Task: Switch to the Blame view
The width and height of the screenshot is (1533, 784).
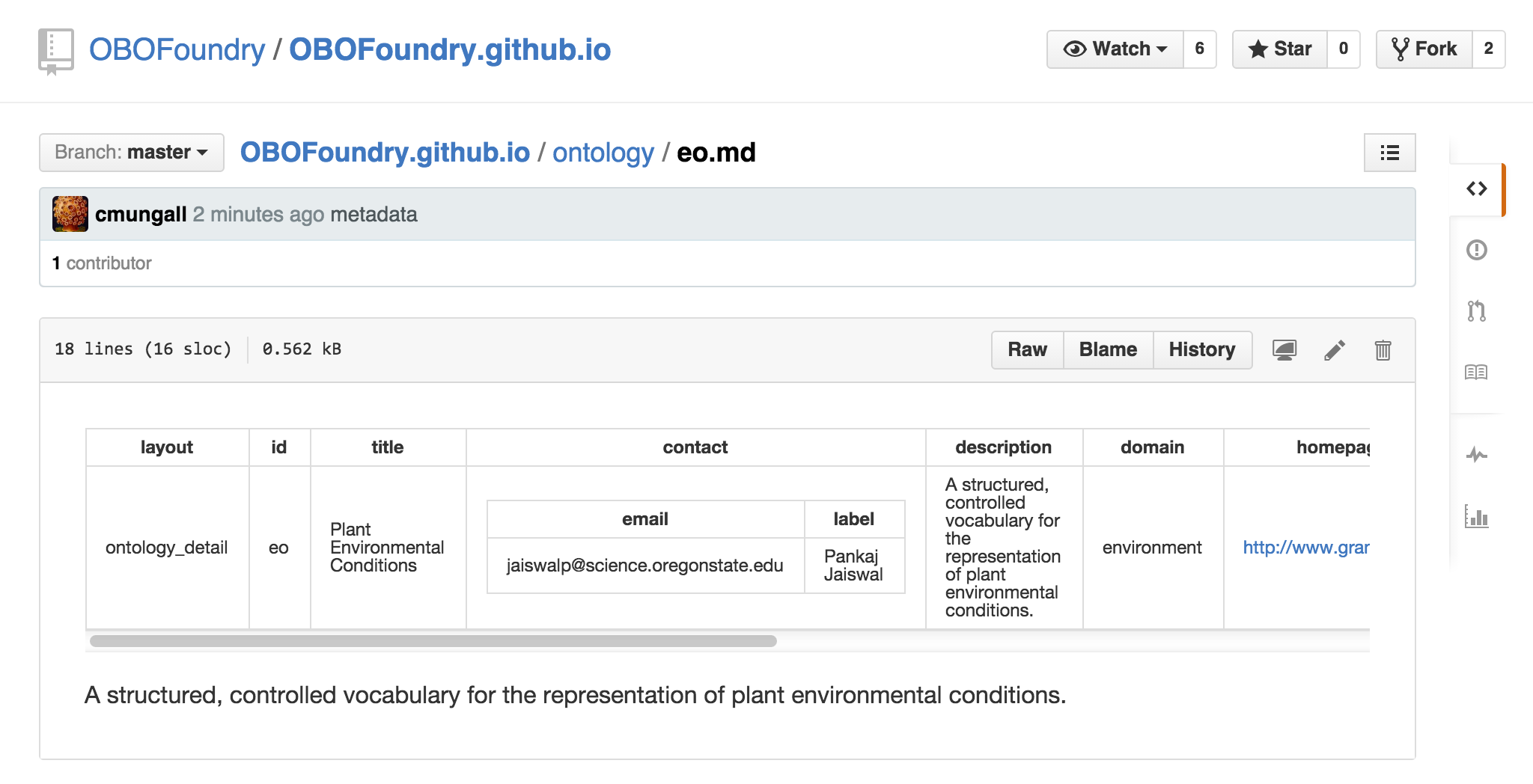Action: (1108, 350)
